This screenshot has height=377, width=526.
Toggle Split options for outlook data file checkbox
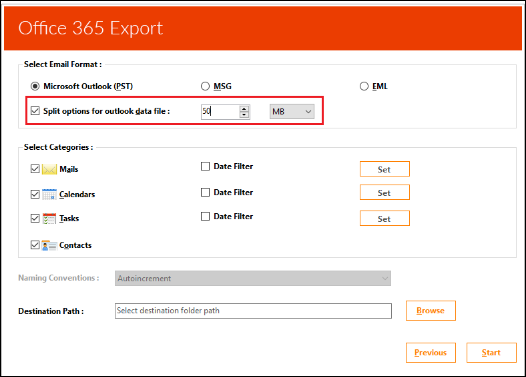pyautogui.click(x=35, y=111)
